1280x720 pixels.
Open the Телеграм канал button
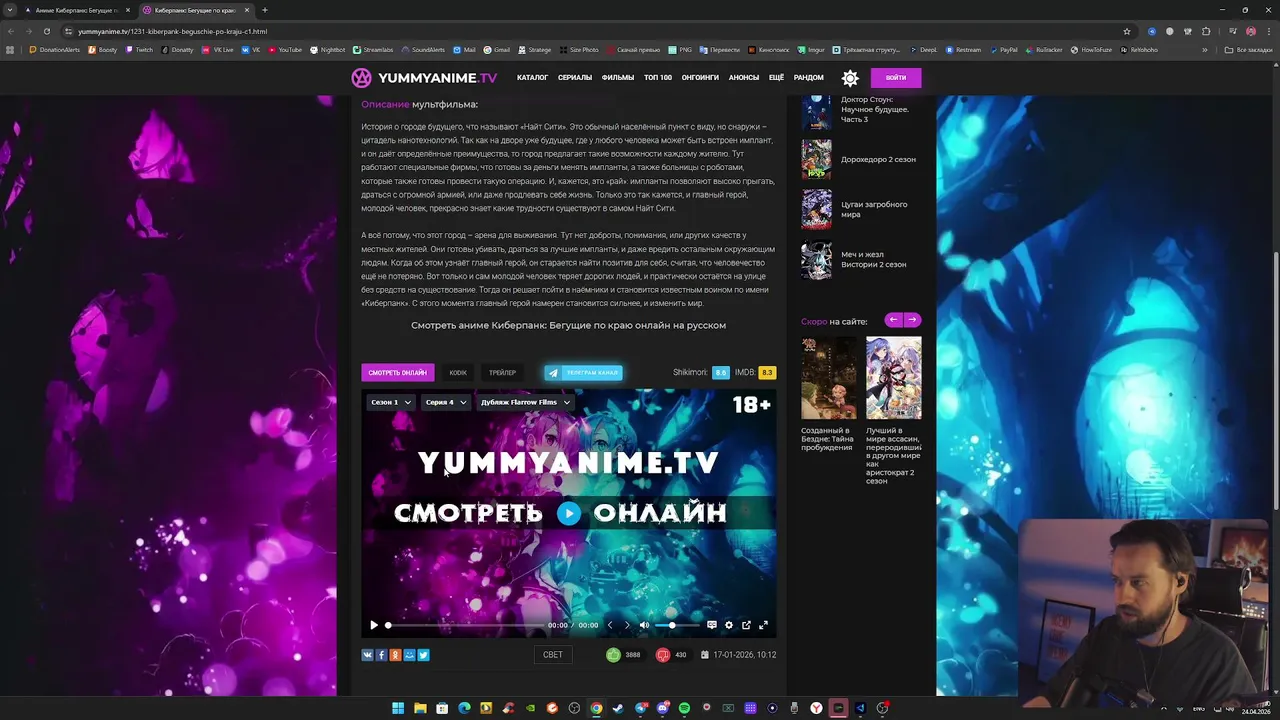pyautogui.click(x=583, y=373)
